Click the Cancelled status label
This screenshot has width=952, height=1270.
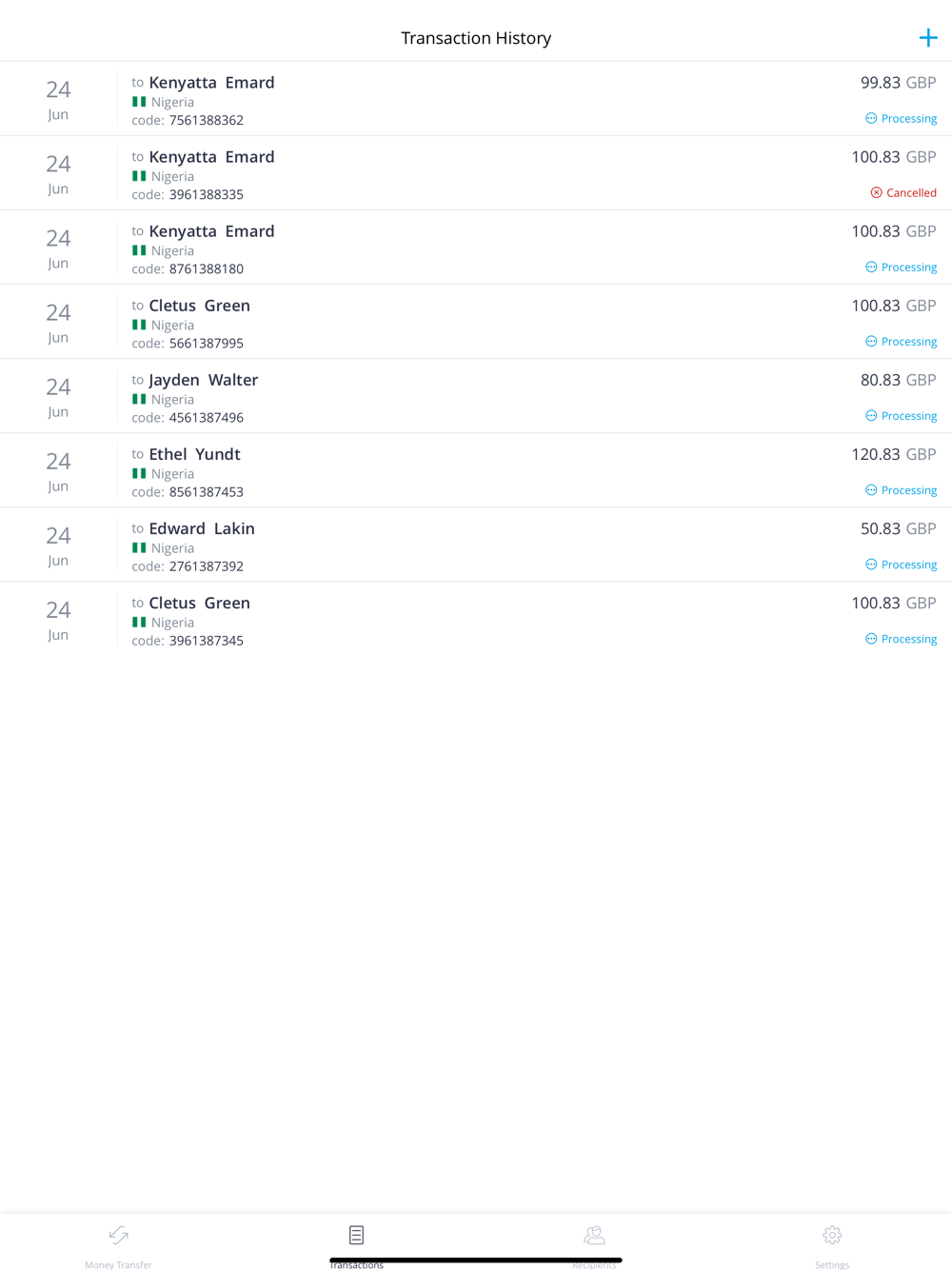(911, 192)
